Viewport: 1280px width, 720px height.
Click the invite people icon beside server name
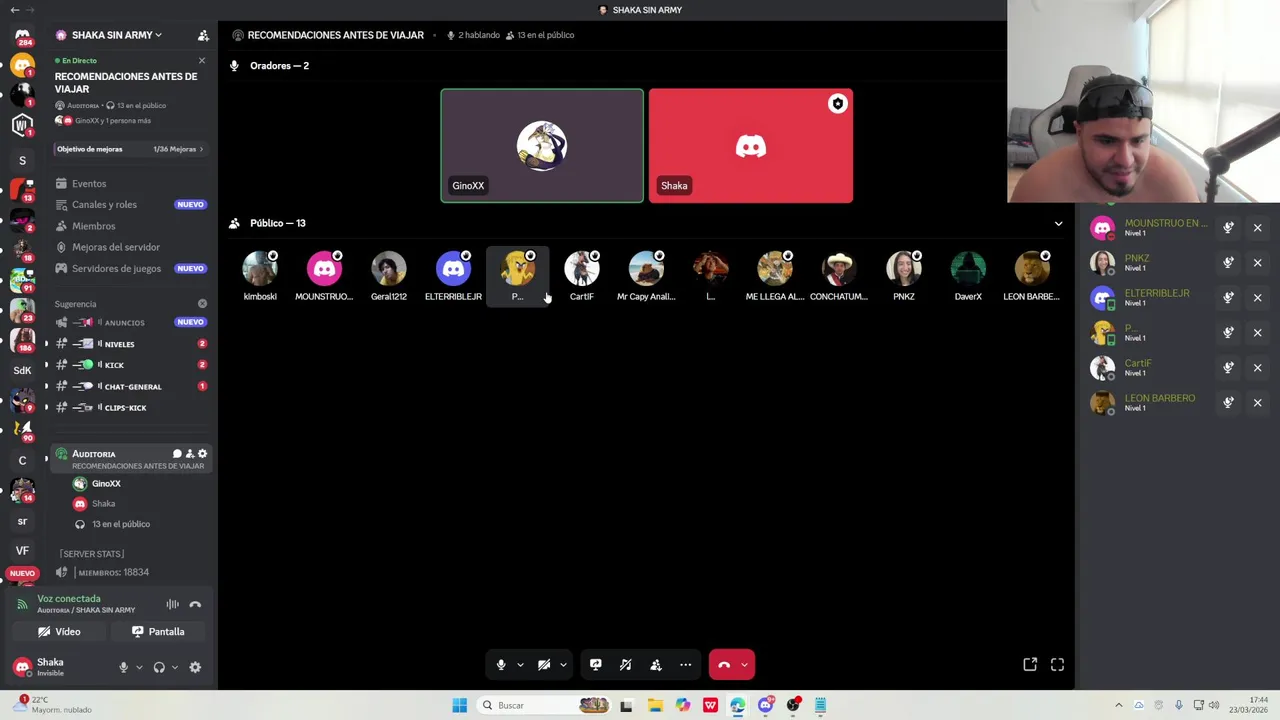(x=203, y=35)
